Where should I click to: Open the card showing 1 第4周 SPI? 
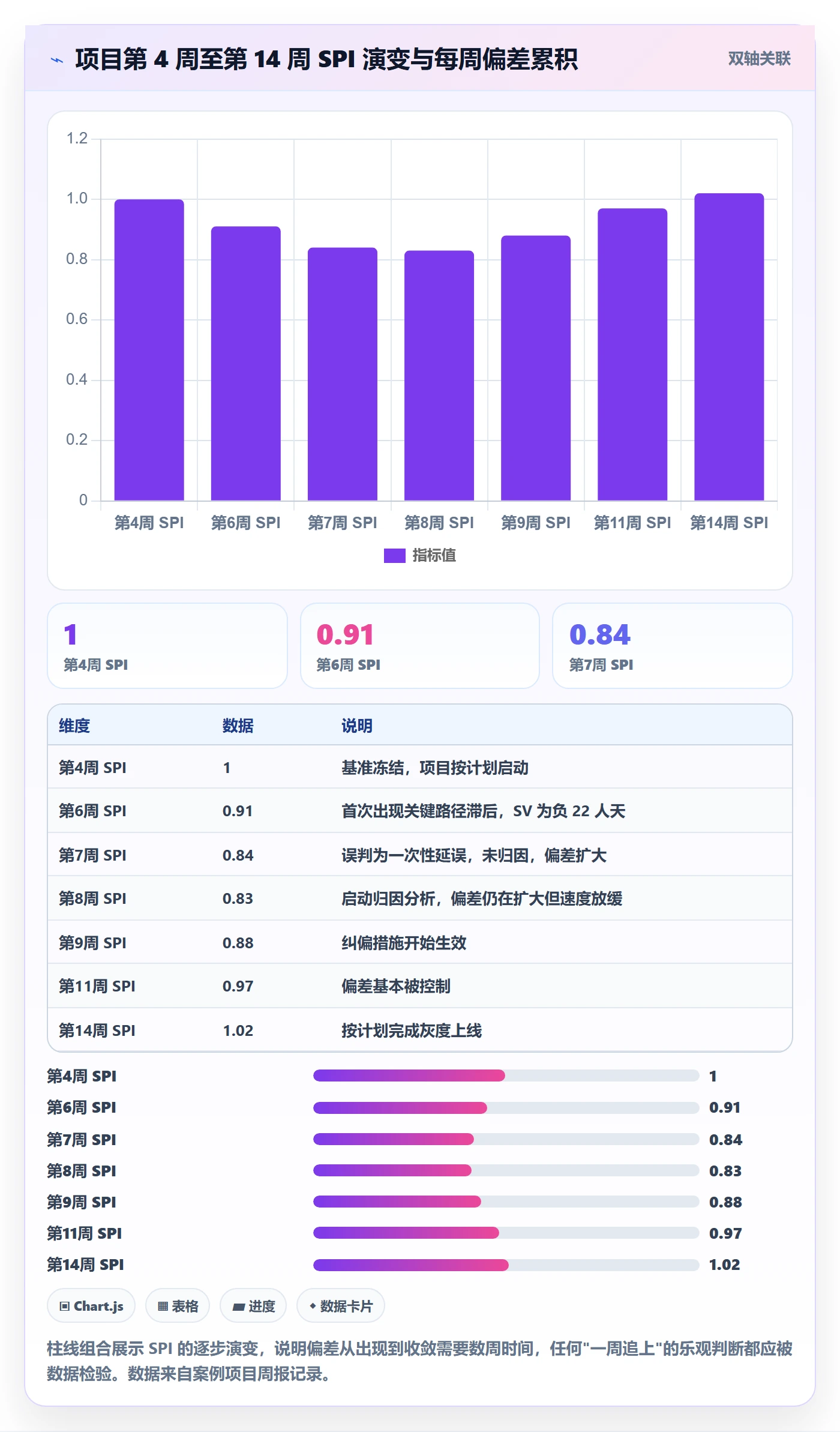click(167, 646)
